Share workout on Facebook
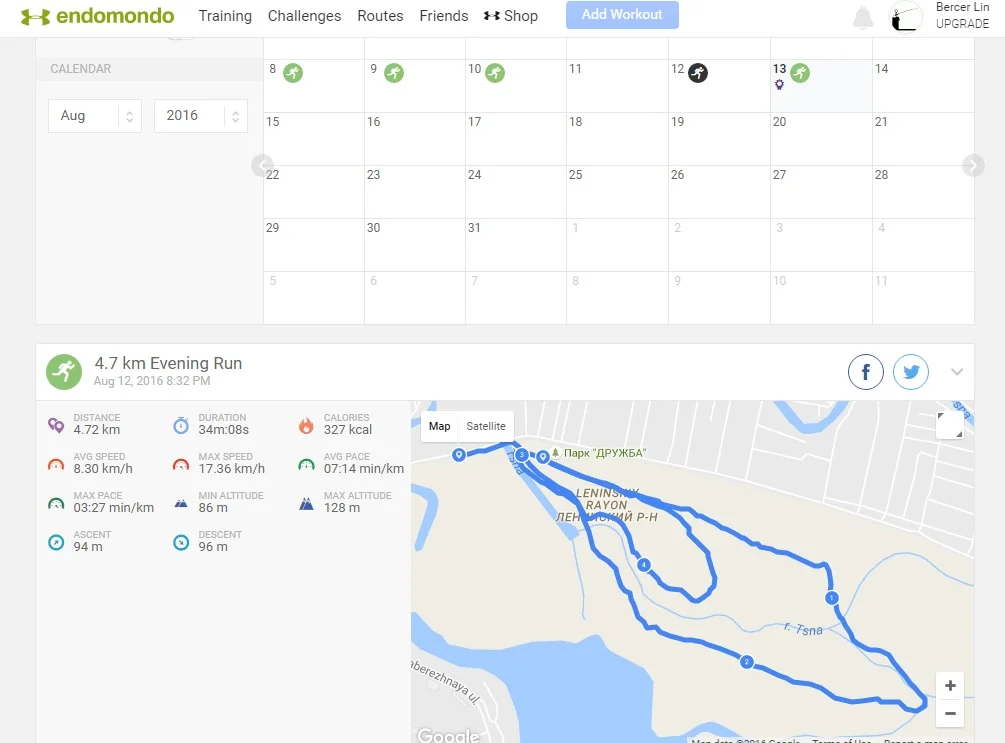 (866, 373)
